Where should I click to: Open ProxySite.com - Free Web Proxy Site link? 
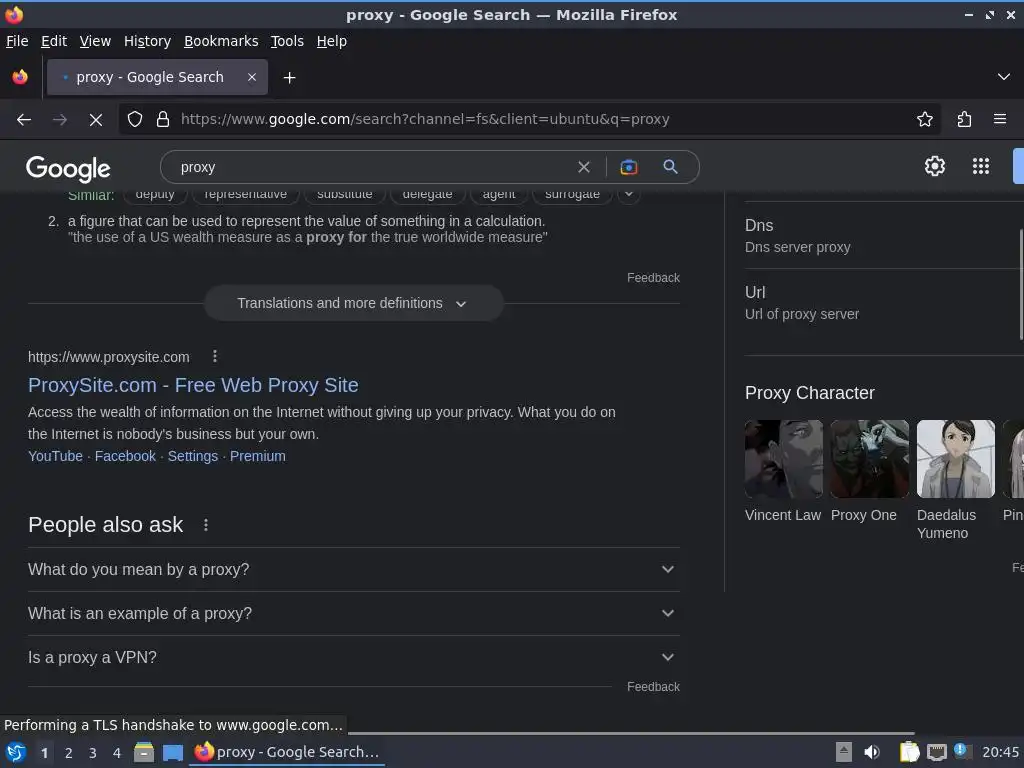pyautogui.click(x=193, y=385)
